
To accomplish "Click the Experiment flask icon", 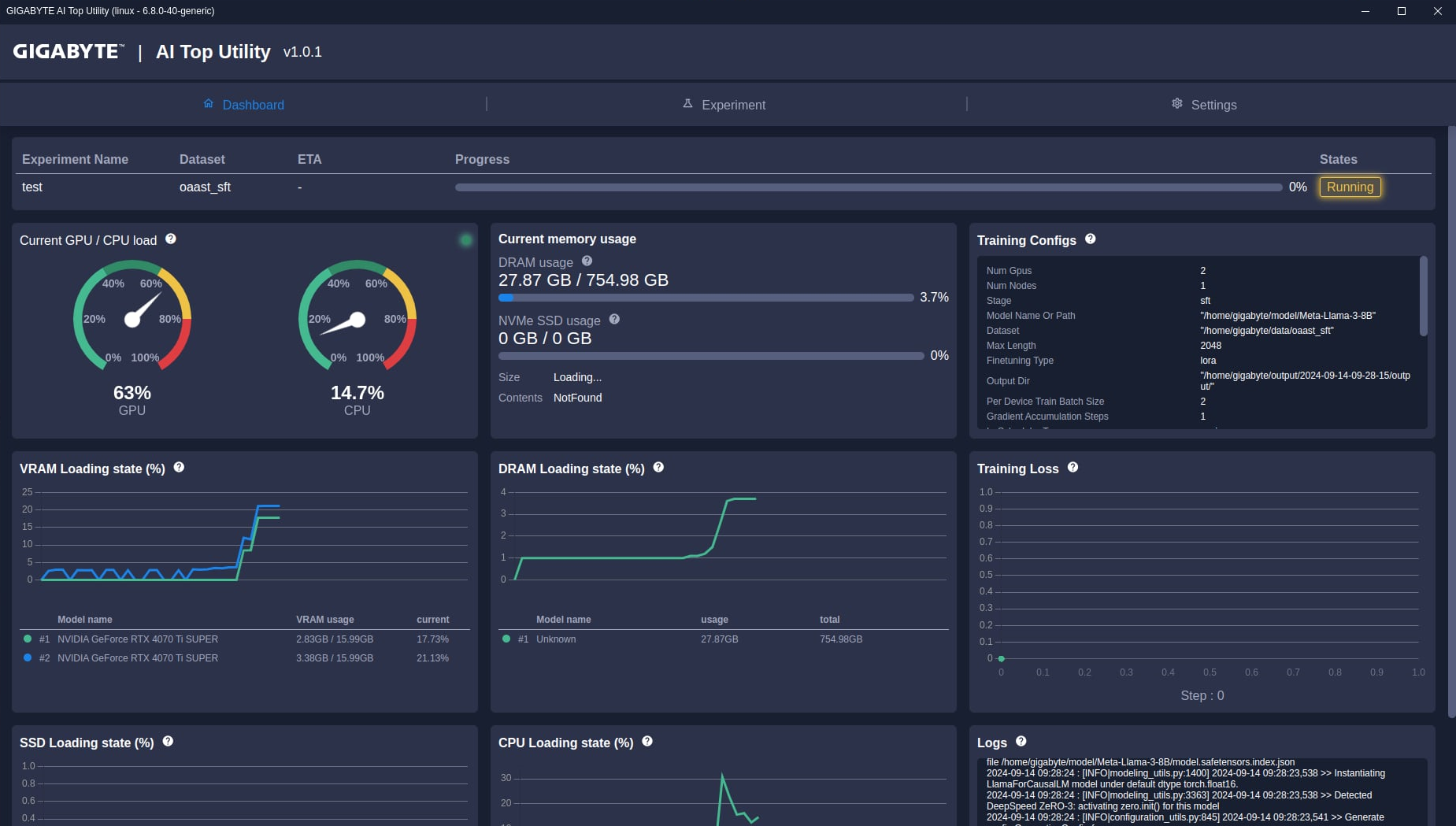I will pos(687,104).
